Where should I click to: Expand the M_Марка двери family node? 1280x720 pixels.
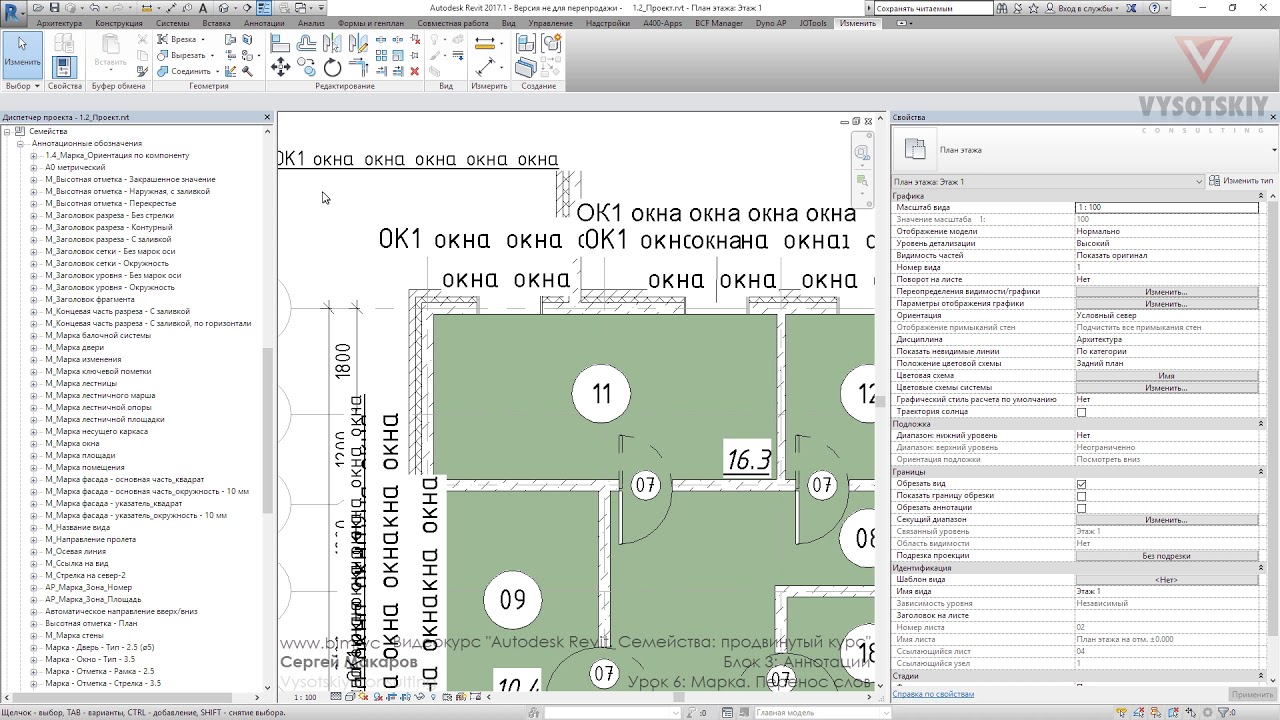(33, 348)
